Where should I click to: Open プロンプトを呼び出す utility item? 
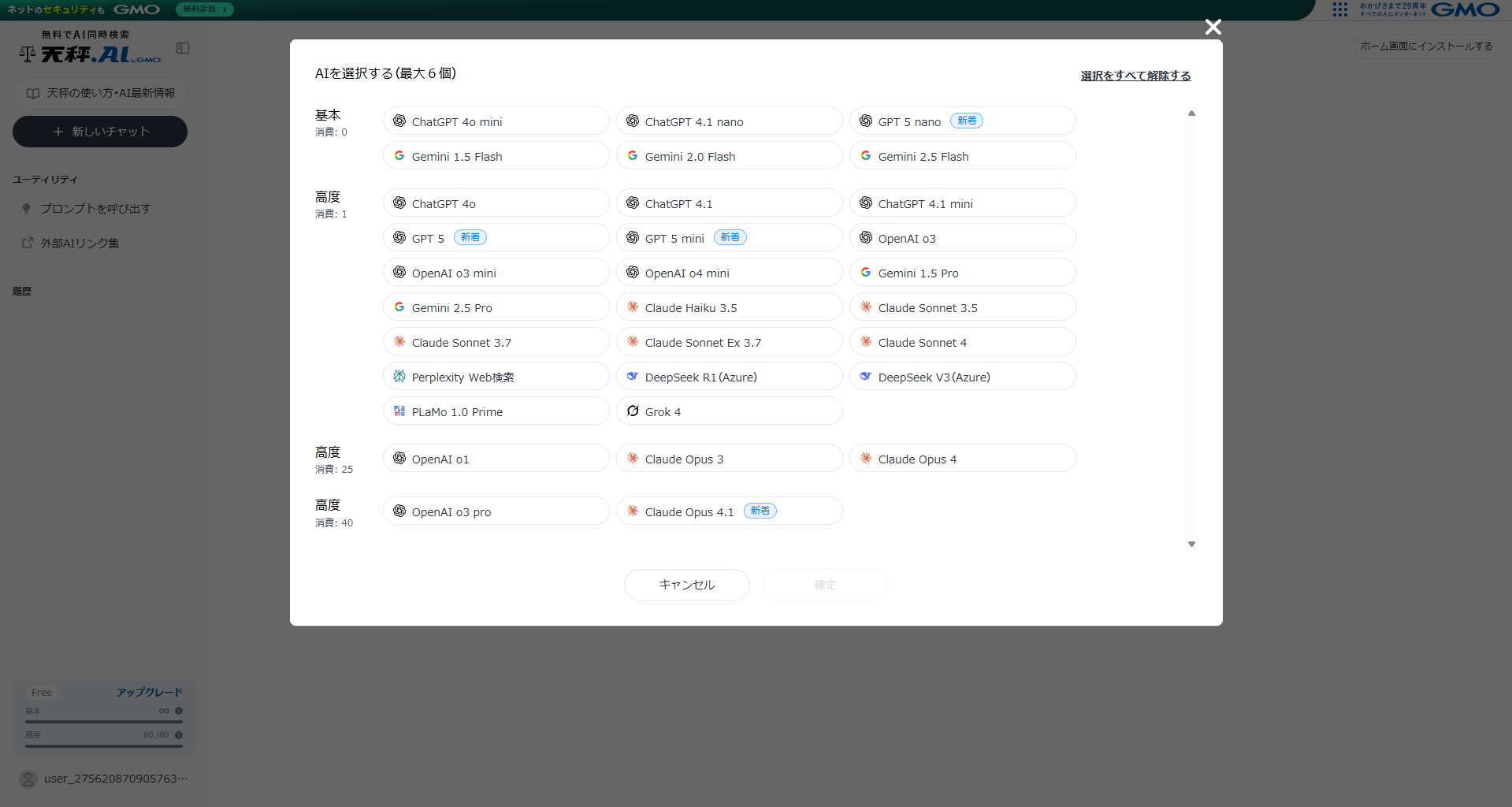click(95, 209)
